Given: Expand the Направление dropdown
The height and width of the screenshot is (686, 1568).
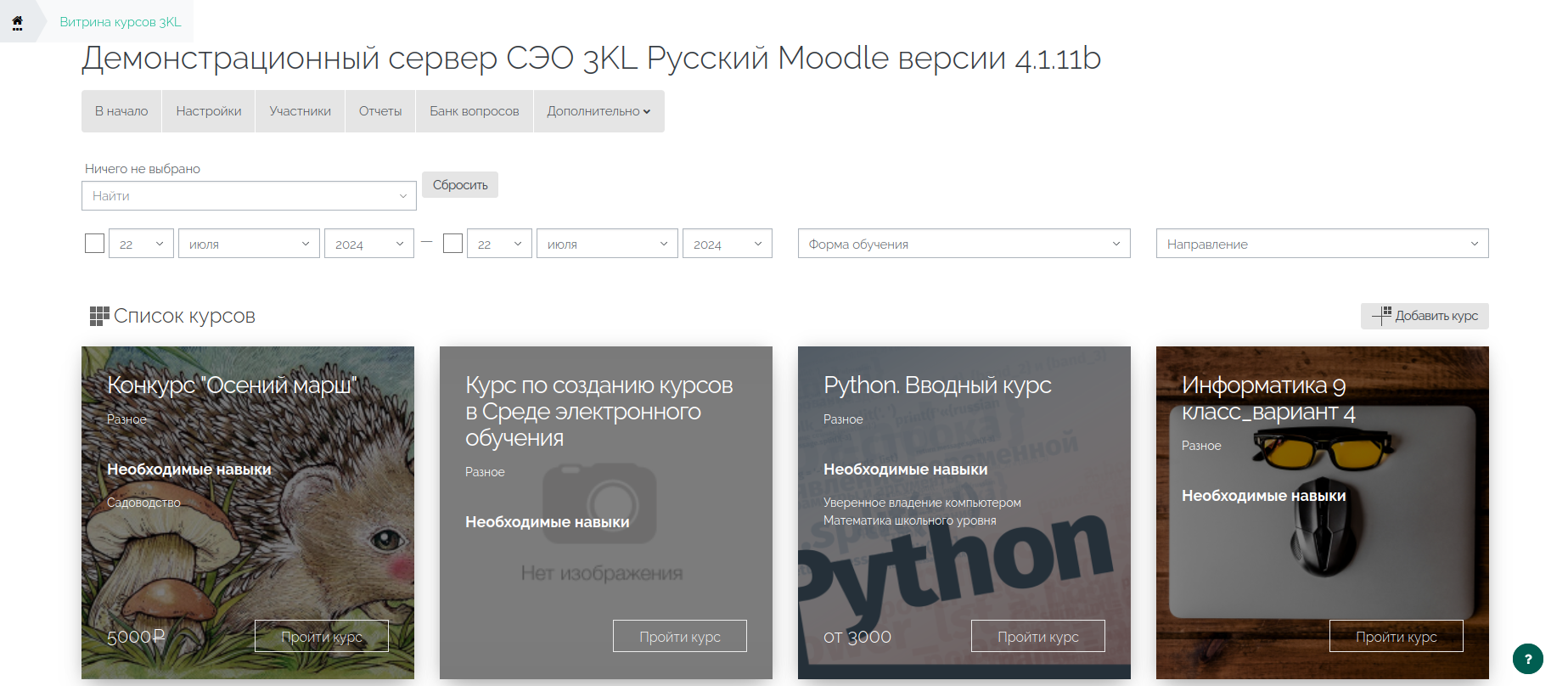Looking at the screenshot, I should pyautogui.click(x=1322, y=244).
